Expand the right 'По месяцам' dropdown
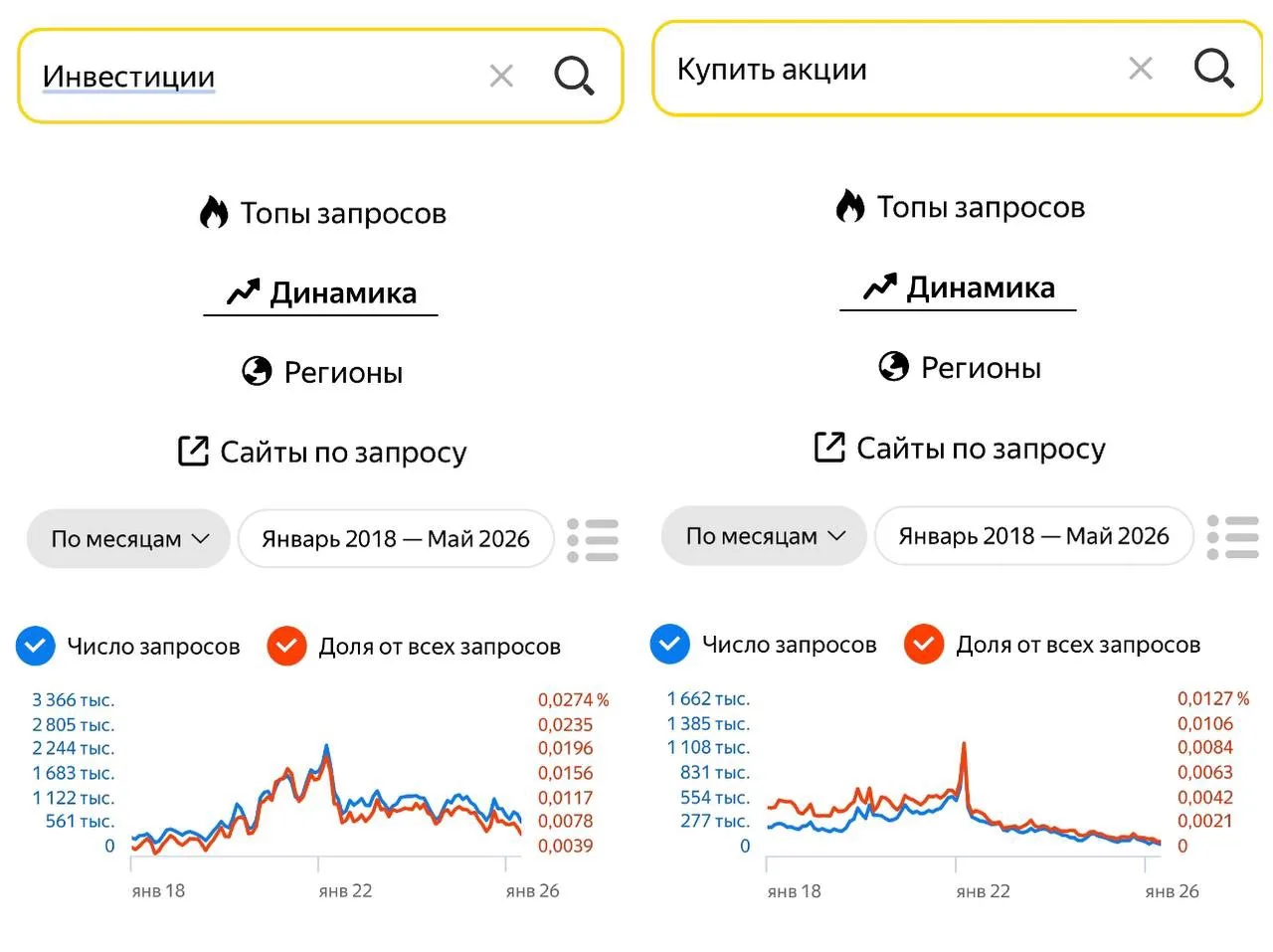Viewport: 1273px width, 952px height. [x=764, y=536]
